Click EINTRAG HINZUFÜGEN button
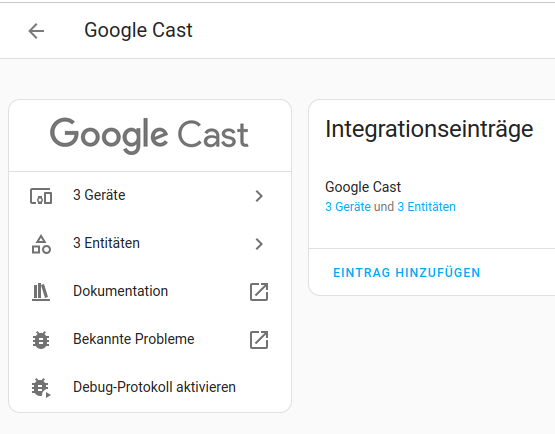 pos(407,273)
